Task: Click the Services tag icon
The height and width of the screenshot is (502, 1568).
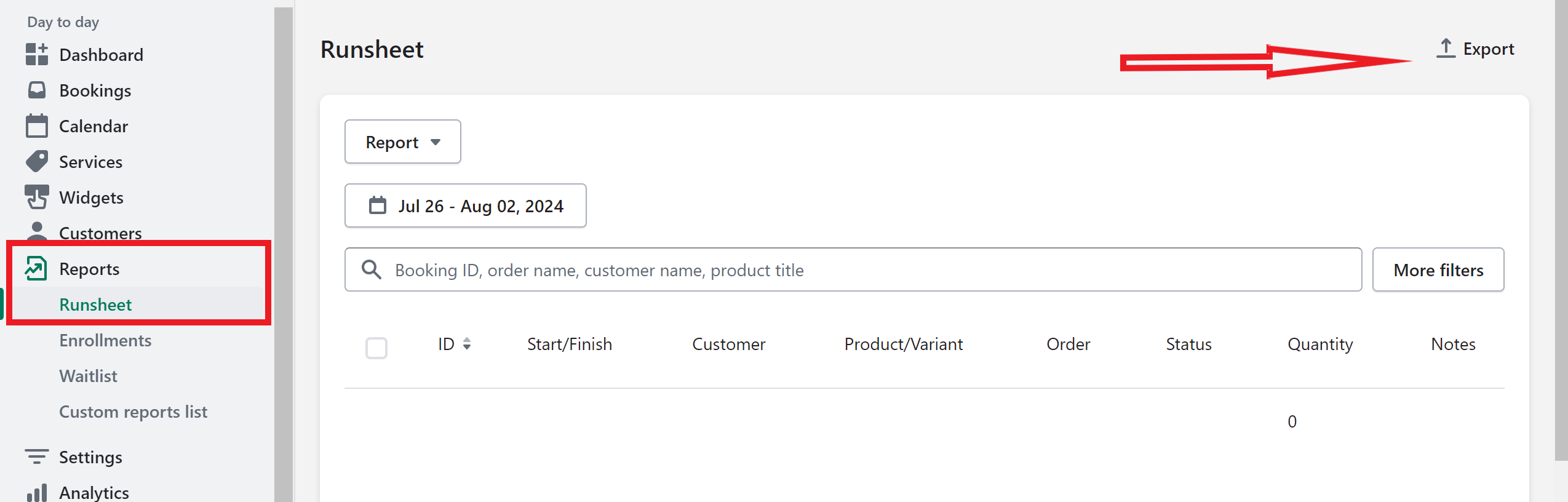Action: [x=37, y=161]
